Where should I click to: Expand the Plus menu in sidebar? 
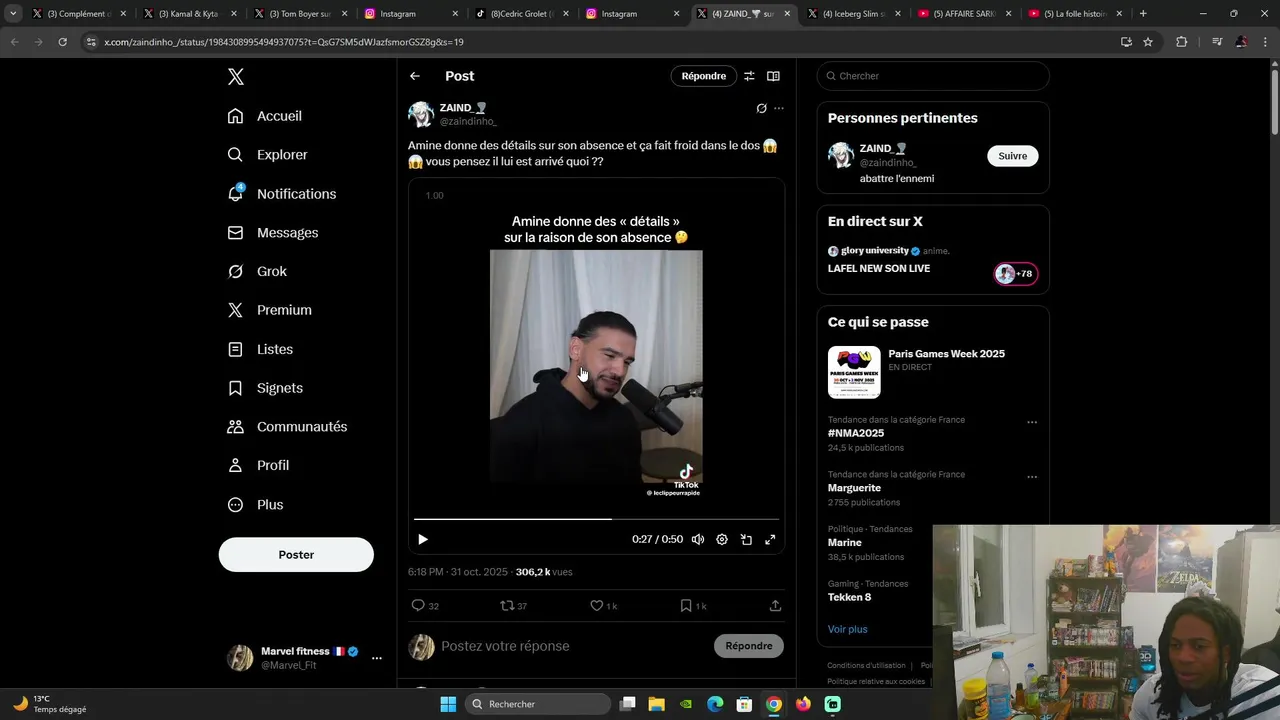(x=256, y=505)
